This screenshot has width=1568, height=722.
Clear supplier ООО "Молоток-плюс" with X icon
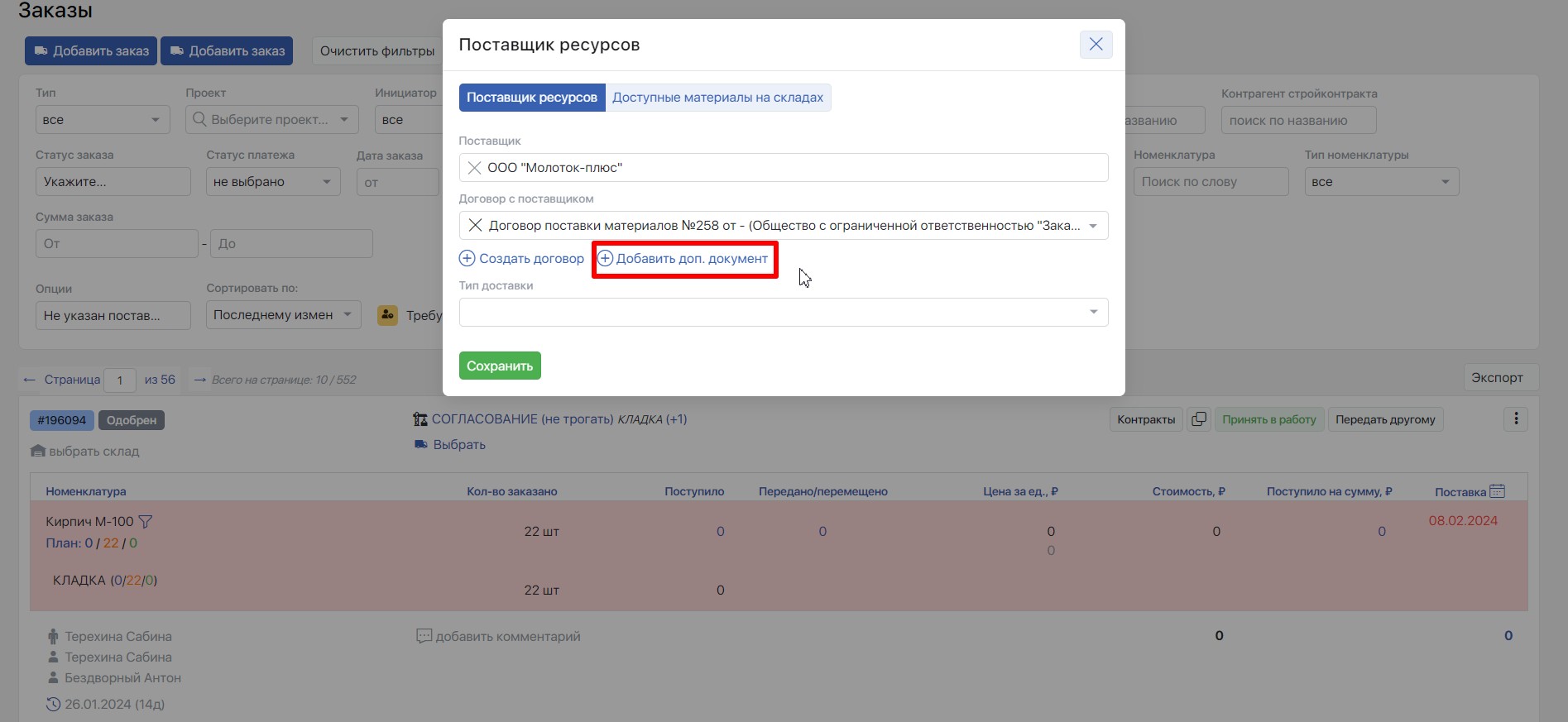(x=474, y=168)
